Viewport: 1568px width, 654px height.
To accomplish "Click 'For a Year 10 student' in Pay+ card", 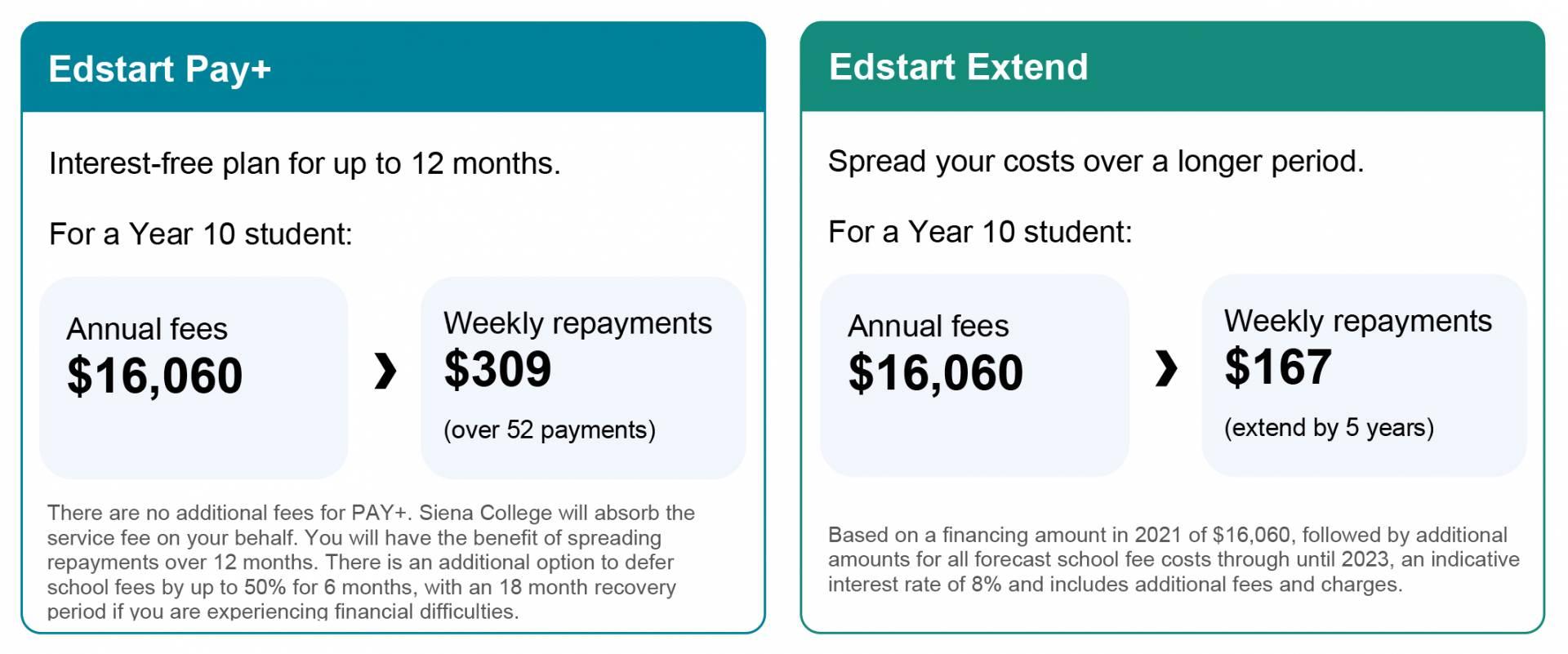I will [x=201, y=234].
